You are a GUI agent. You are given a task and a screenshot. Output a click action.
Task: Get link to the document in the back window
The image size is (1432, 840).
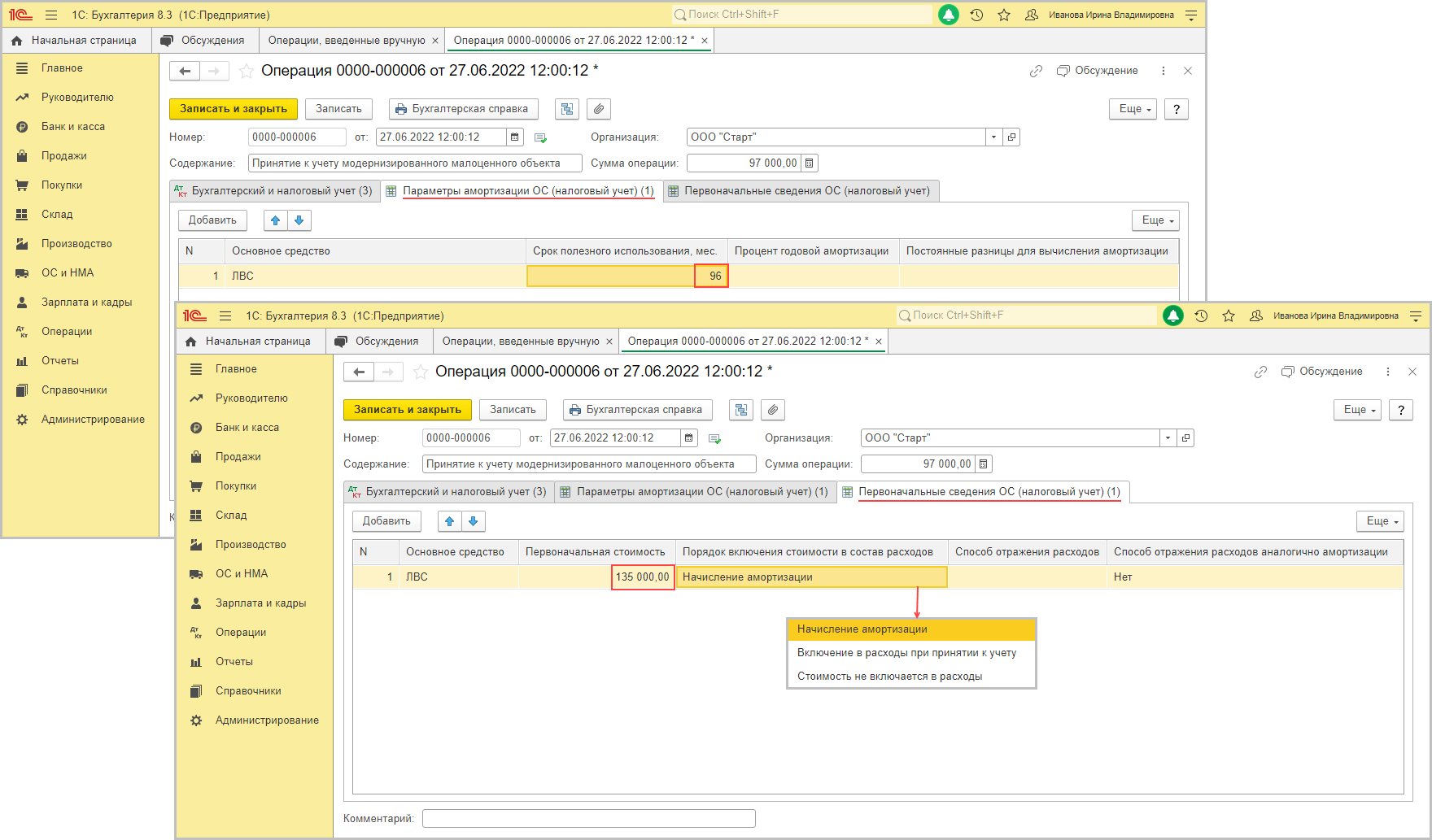[x=1036, y=71]
